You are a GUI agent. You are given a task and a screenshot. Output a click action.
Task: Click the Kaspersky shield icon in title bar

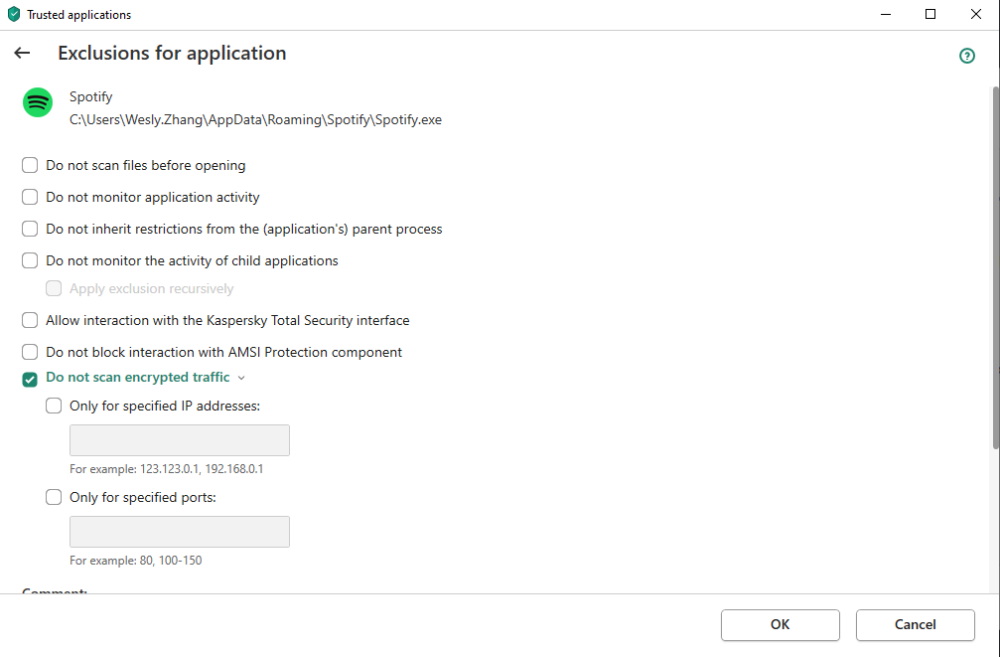pos(13,14)
